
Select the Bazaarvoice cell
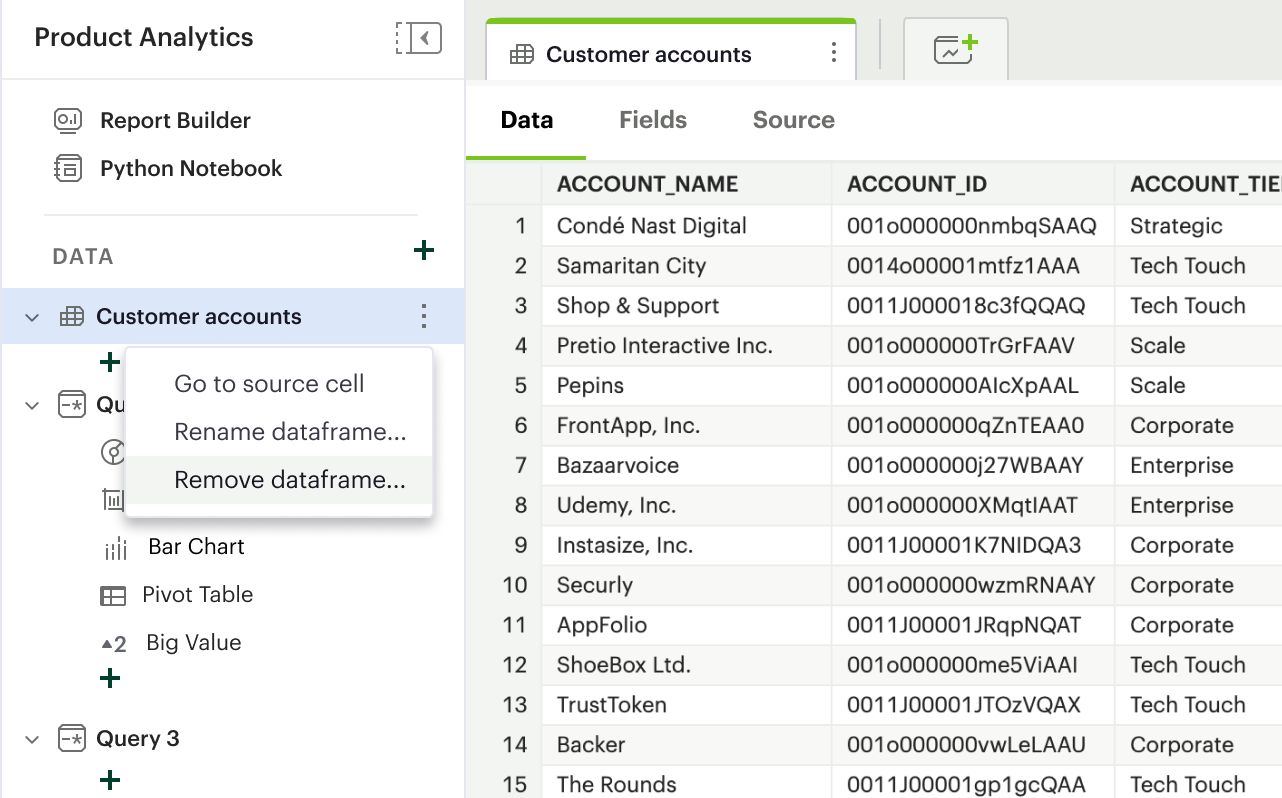pos(686,466)
